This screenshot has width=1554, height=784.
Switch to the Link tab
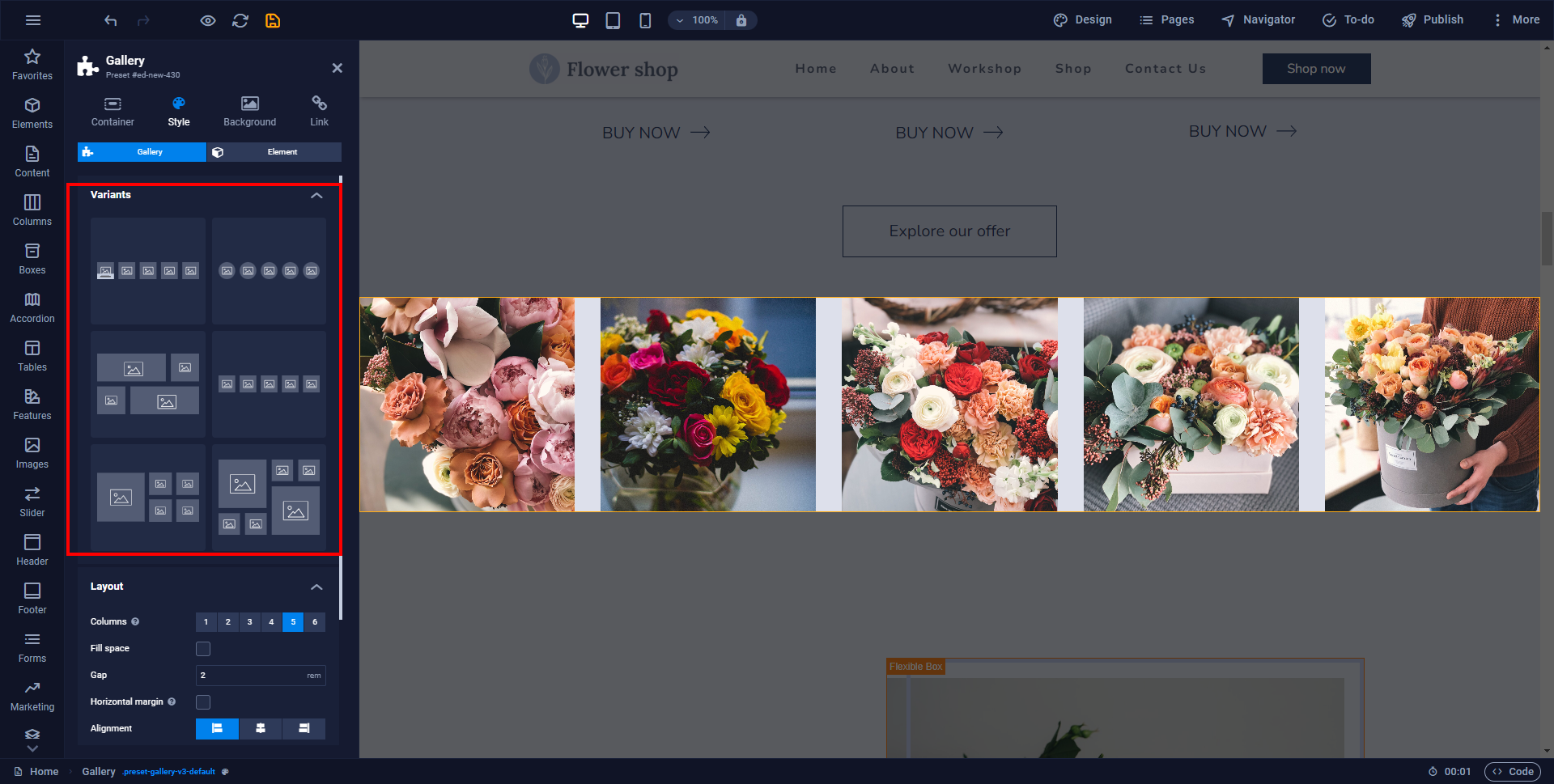point(319,112)
